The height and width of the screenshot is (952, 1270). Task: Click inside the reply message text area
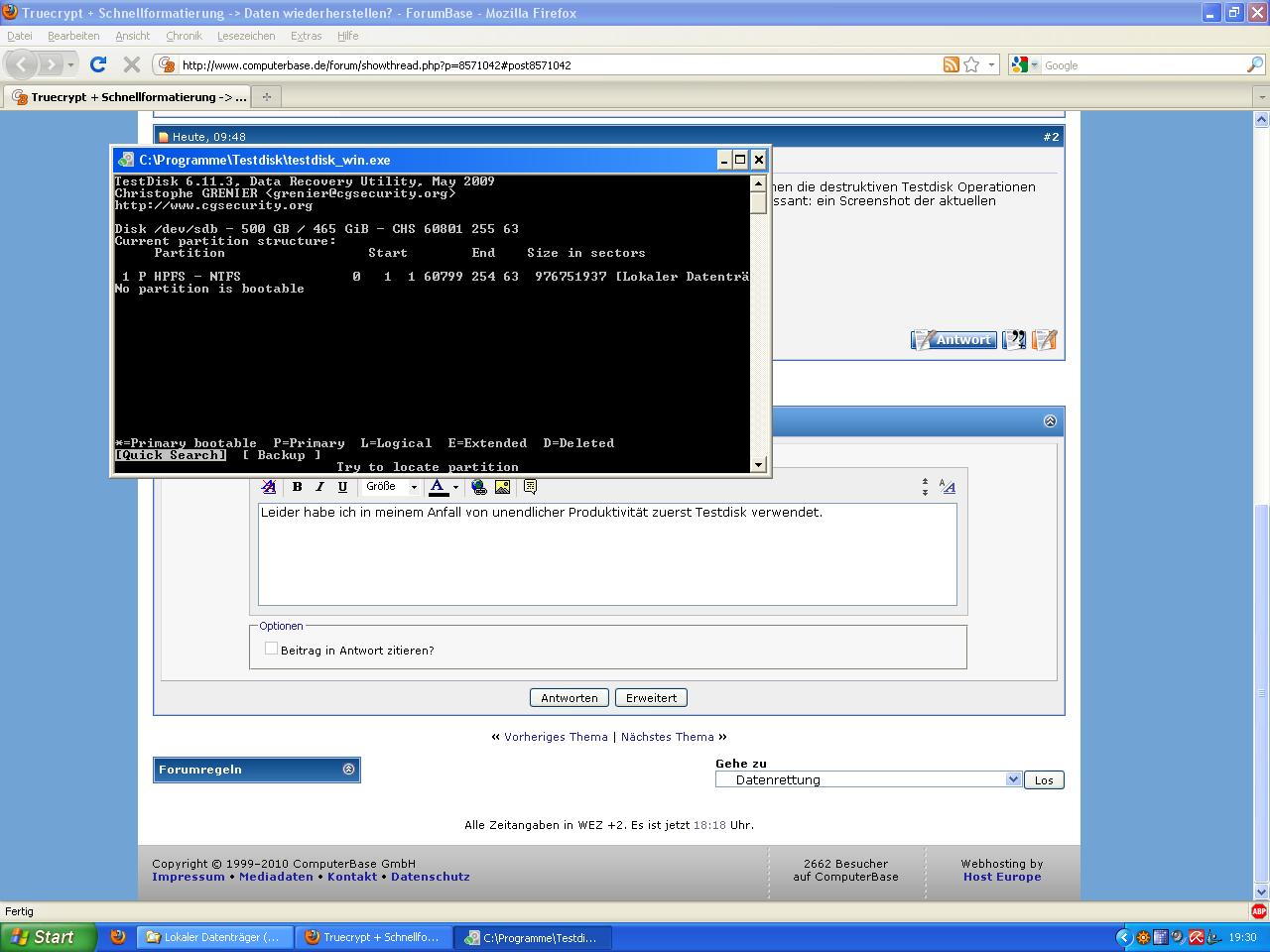pos(607,554)
